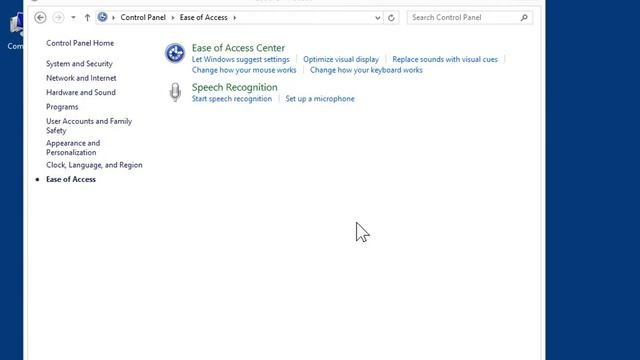Go back with the Back arrow button
Image resolution: width=640 pixels, height=360 pixels.
[40, 18]
